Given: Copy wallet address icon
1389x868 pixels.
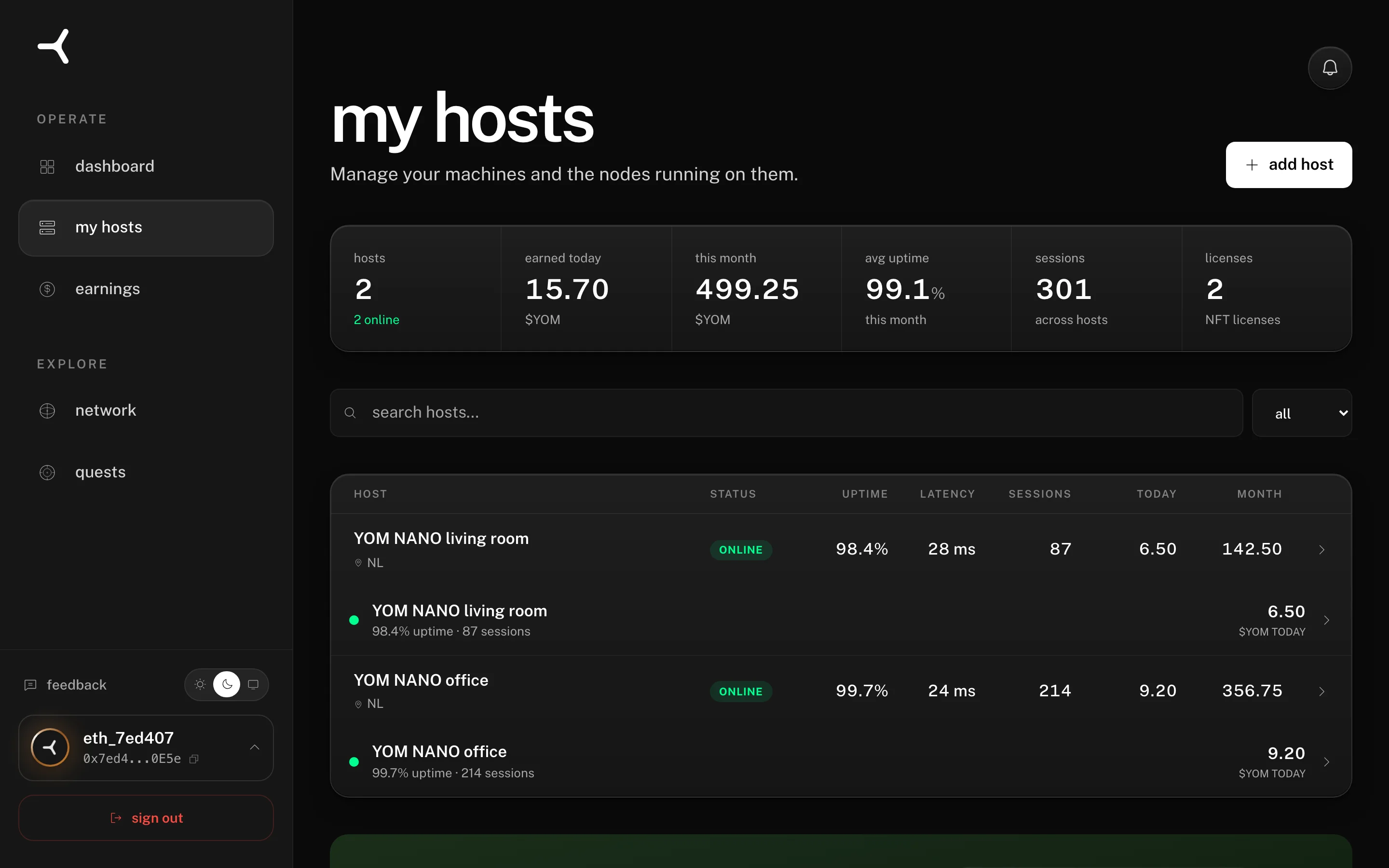Looking at the screenshot, I should [x=194, y=759].
